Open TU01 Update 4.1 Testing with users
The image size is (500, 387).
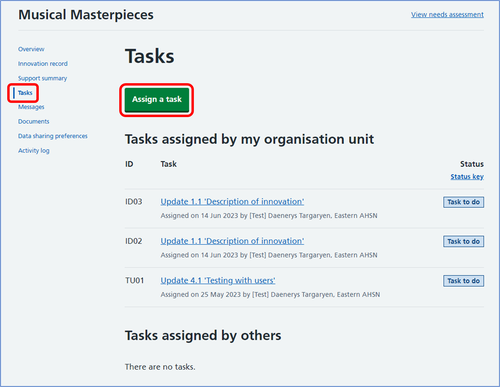coord(218,281)
